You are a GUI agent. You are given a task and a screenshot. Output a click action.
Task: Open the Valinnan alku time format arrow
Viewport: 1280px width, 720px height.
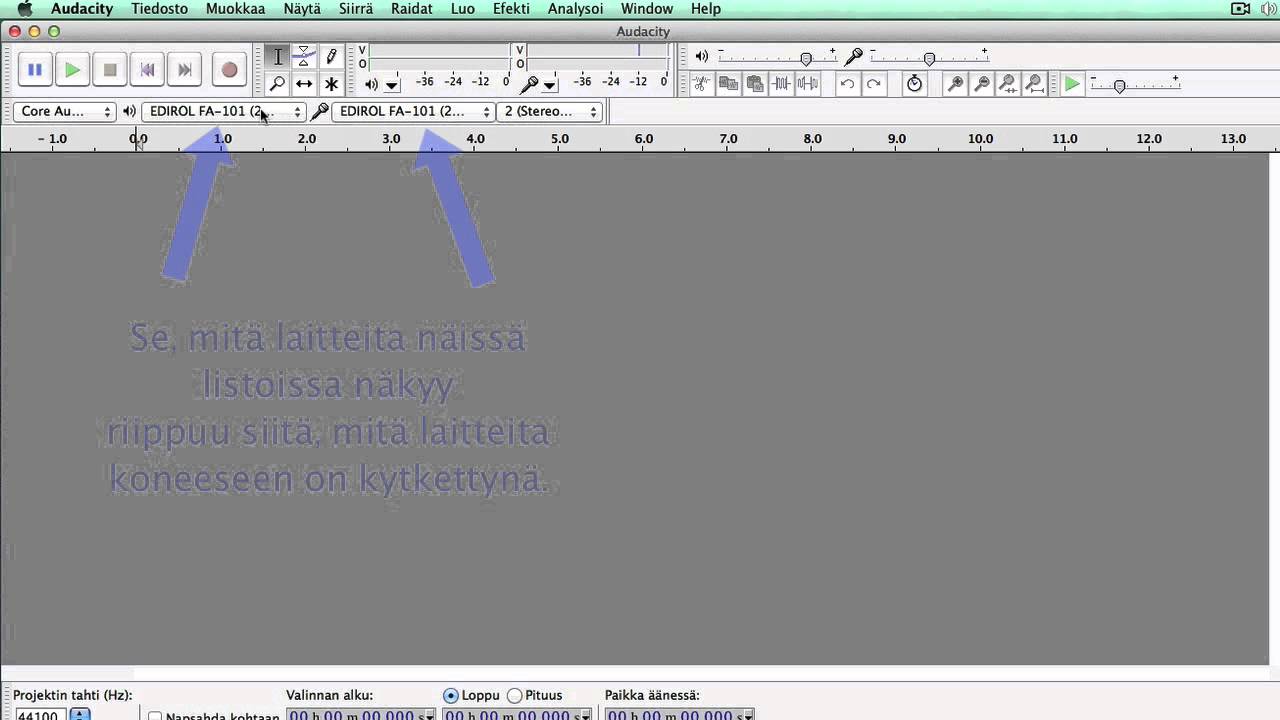pyautogui.click(x=429, y=715)
